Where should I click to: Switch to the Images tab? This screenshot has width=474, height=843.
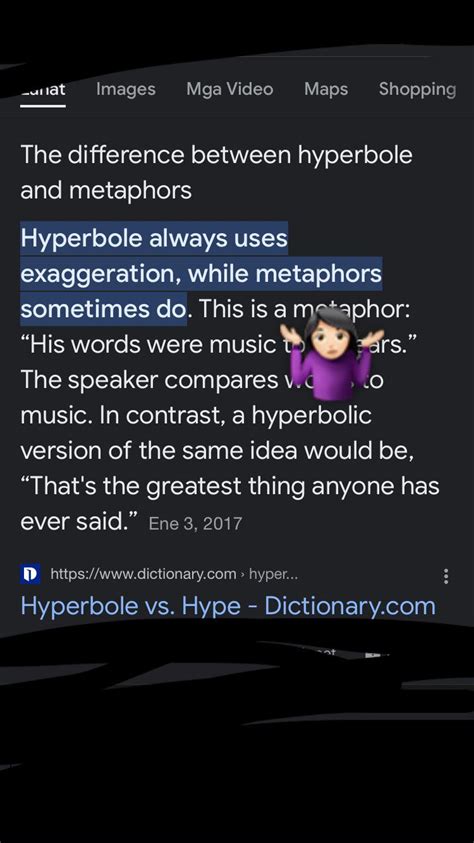tap(126, 89)
